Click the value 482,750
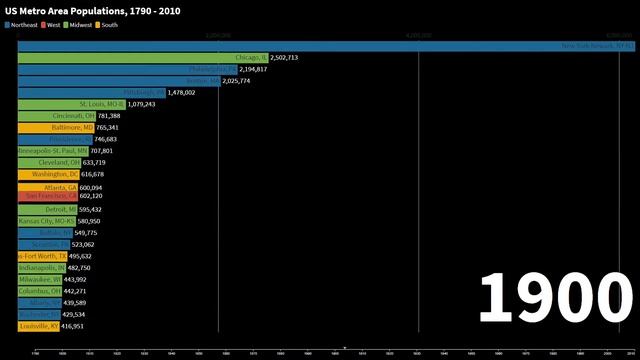The width and height of the screenshot is (640, 360). 79,268
